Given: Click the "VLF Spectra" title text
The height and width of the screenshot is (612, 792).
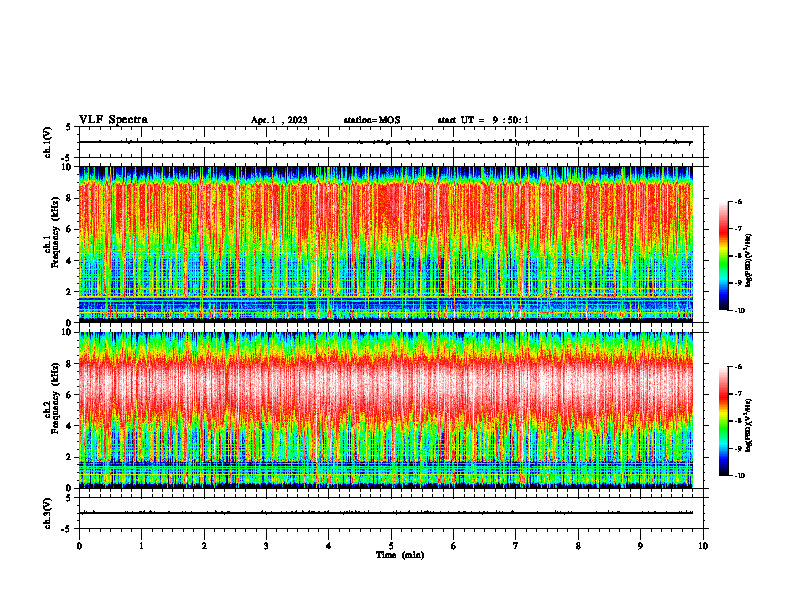Looking at the screenshot, I should [x=113, y=120].
